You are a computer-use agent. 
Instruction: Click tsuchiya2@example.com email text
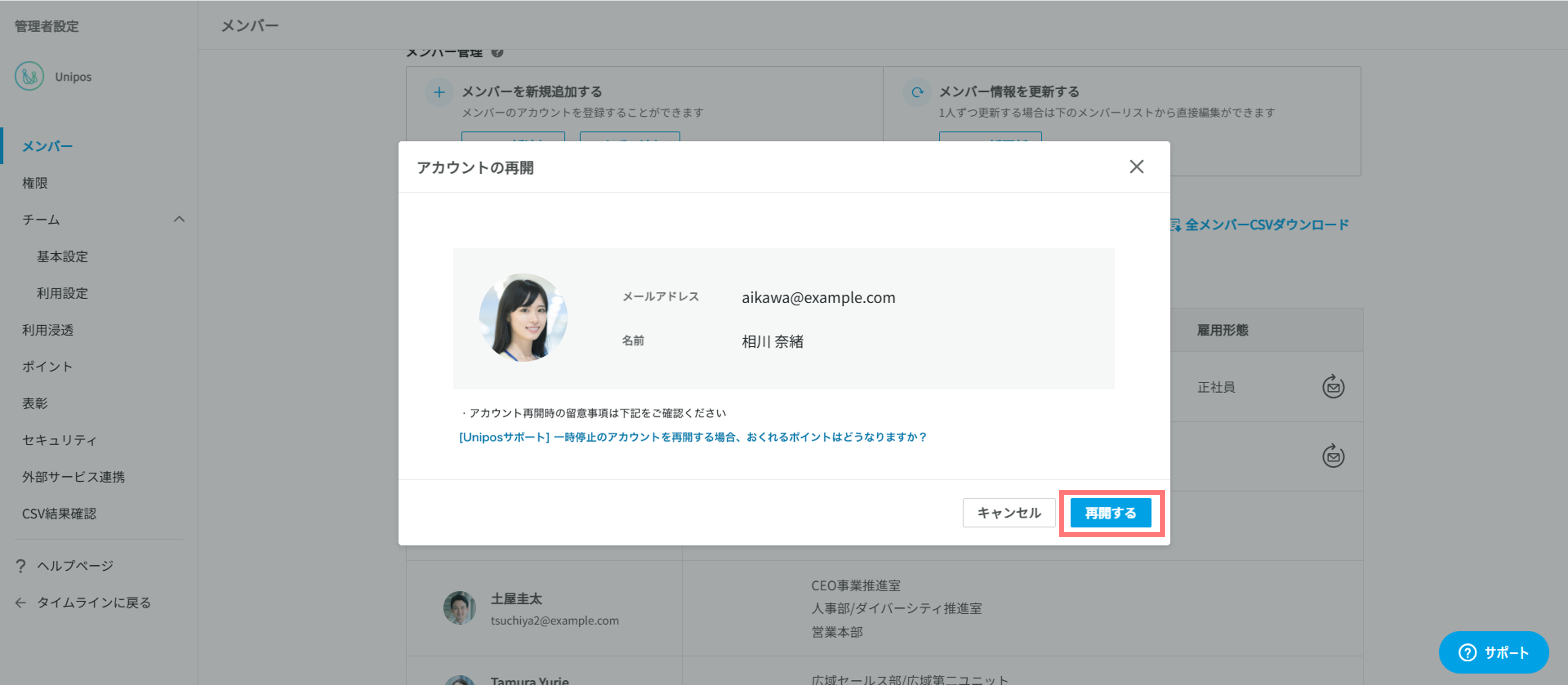pos(555,621)
